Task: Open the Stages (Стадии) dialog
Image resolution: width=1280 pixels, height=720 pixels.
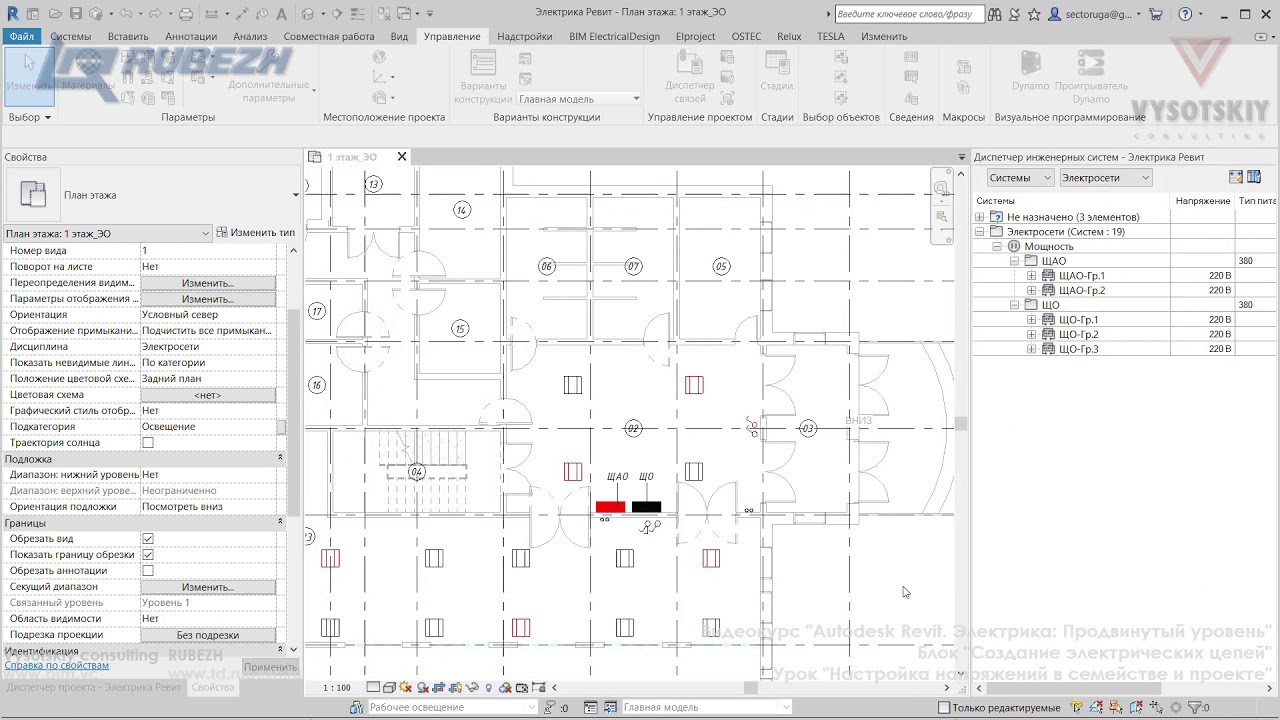Action: tap(776, 73)
